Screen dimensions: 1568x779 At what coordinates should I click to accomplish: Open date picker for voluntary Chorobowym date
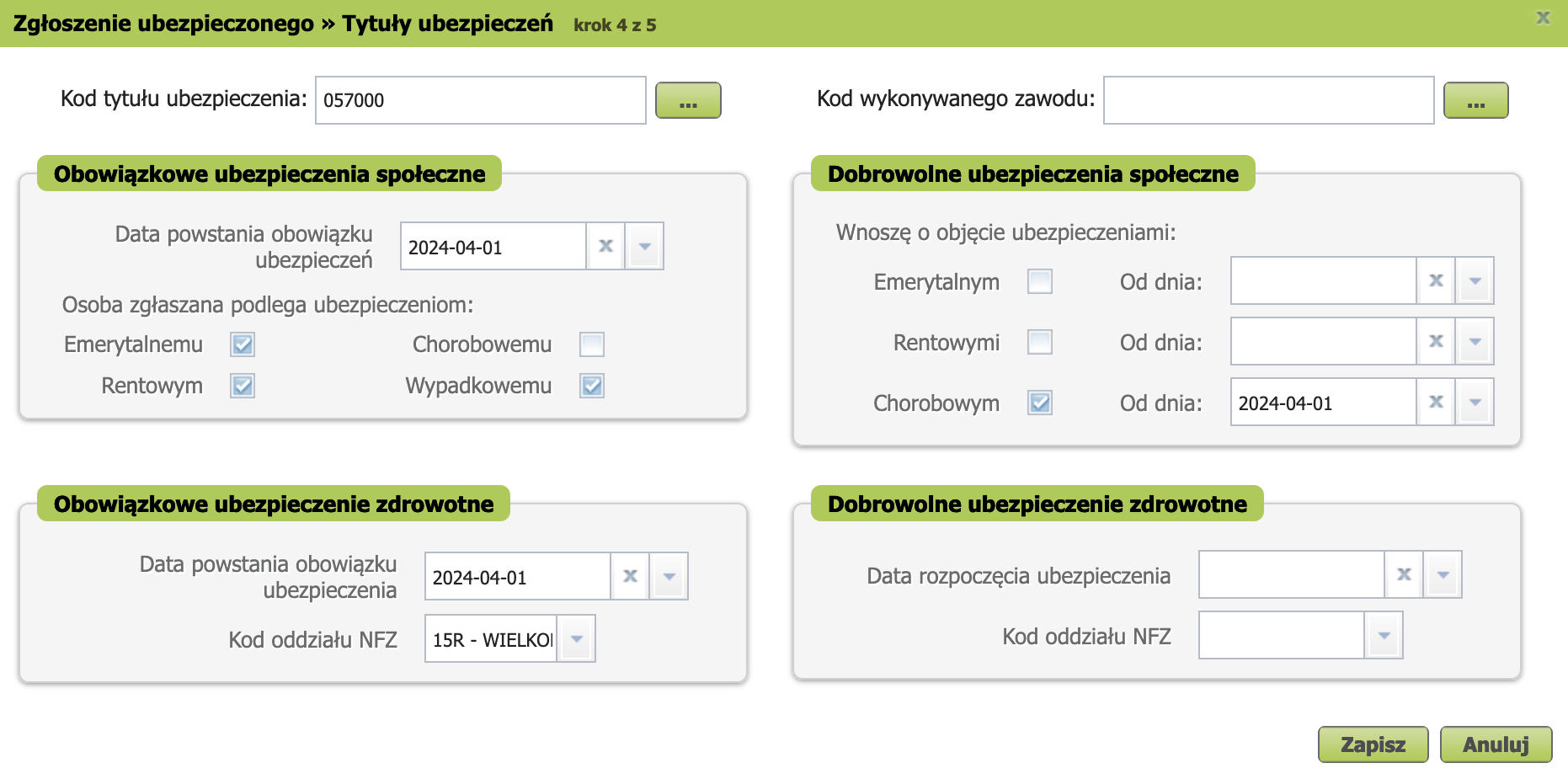tap(1475, 403)
